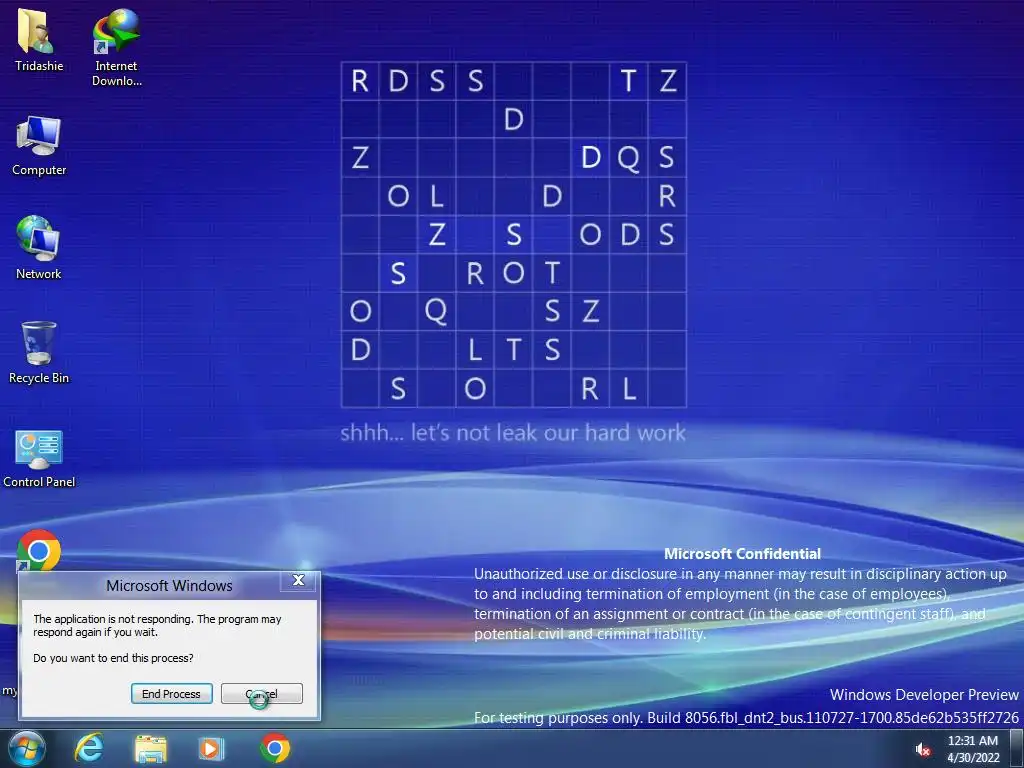Click the 'shhh... let's not leak our hard work' text
Viewport: 1024px width, 768px height.
513,432
